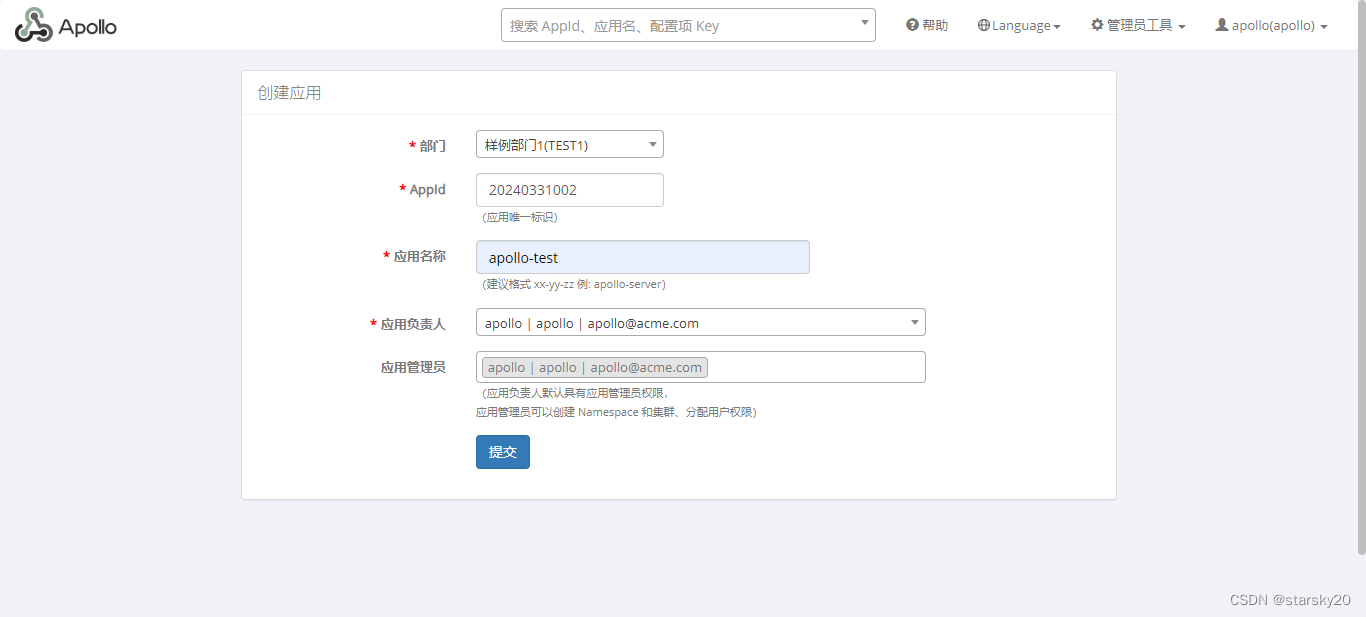This screenshot has width=1366, height=617.
Task: Click the caret on 应用负责人 selector
Action: [914, 322]
